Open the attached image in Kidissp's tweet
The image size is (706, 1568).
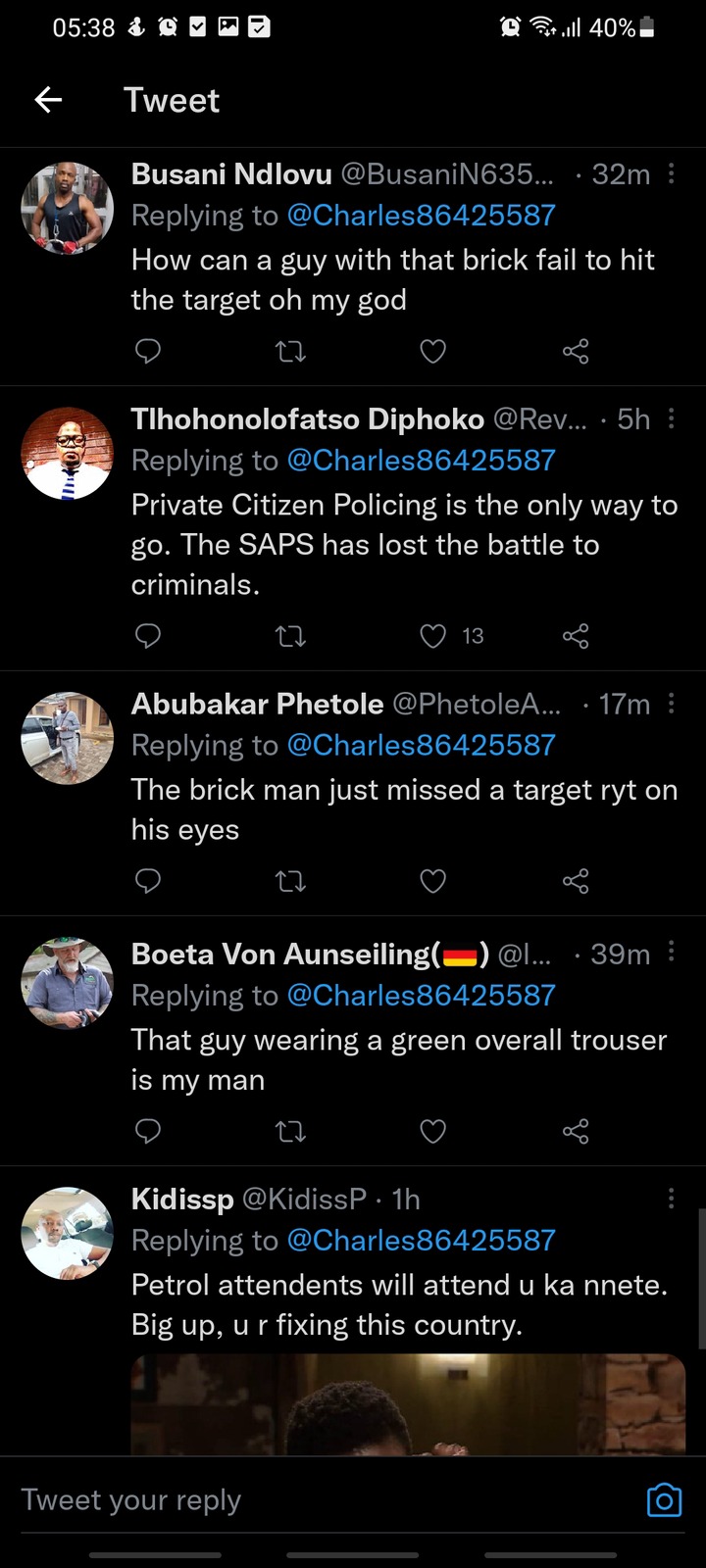click(x=408, y=1404)
